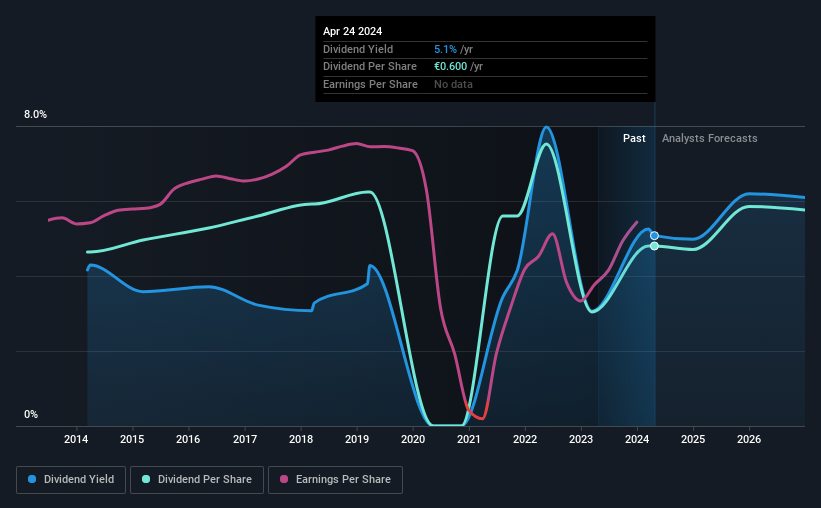Click the pink Earnings Per Share legend dot
This screenshot has width=821, height=508.
click(284, 479)
